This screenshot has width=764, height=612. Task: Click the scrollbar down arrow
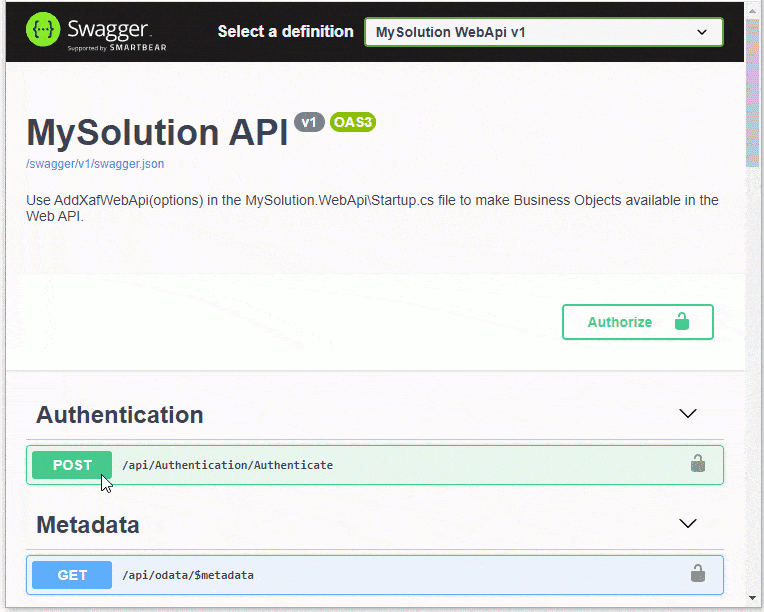point(753,598)
